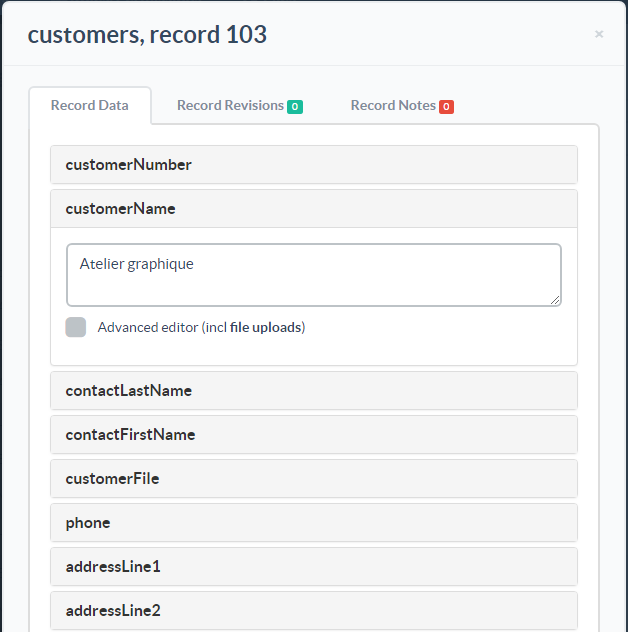Open the customerFile accordion section
Screen dimensions: 628x632
point(314,478)
